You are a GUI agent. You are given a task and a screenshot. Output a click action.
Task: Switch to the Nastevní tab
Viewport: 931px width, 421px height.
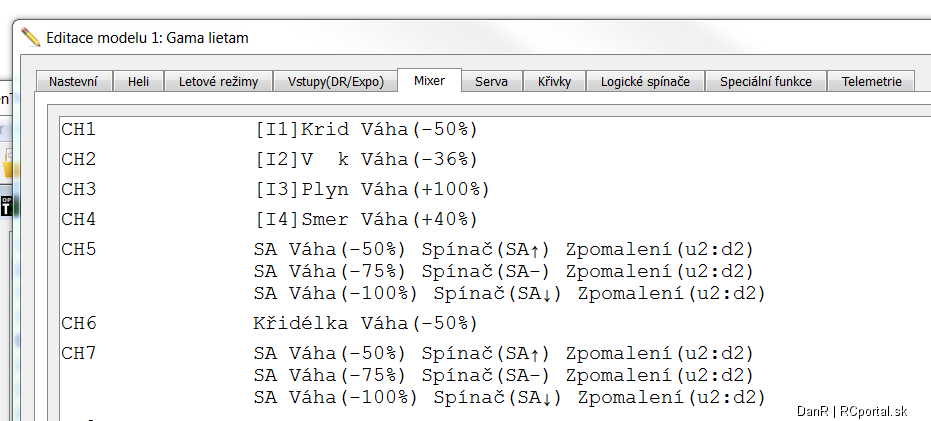(73, 81)
